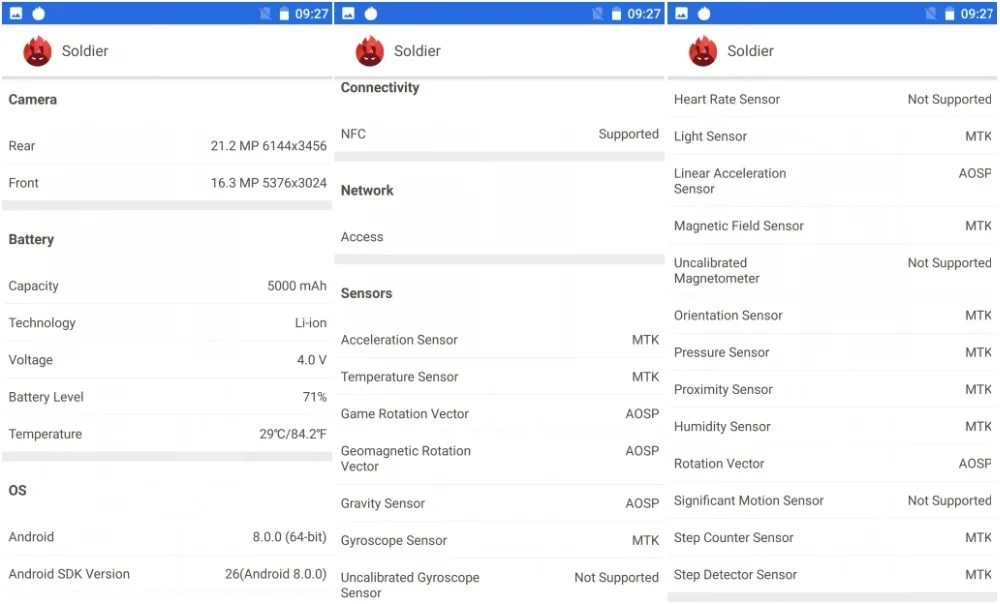Select the Light Sensor row label
Viewport: 1000px width, 604px height.
click(710, 136)
